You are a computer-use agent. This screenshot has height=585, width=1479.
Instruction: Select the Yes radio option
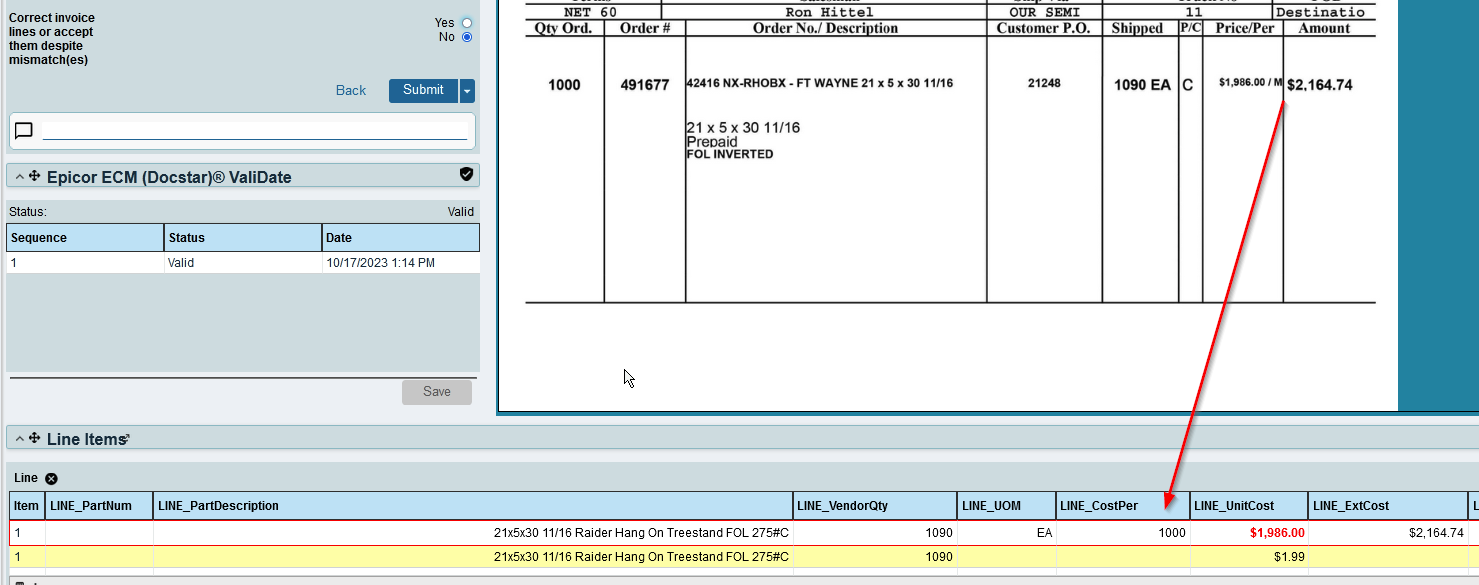466,22
